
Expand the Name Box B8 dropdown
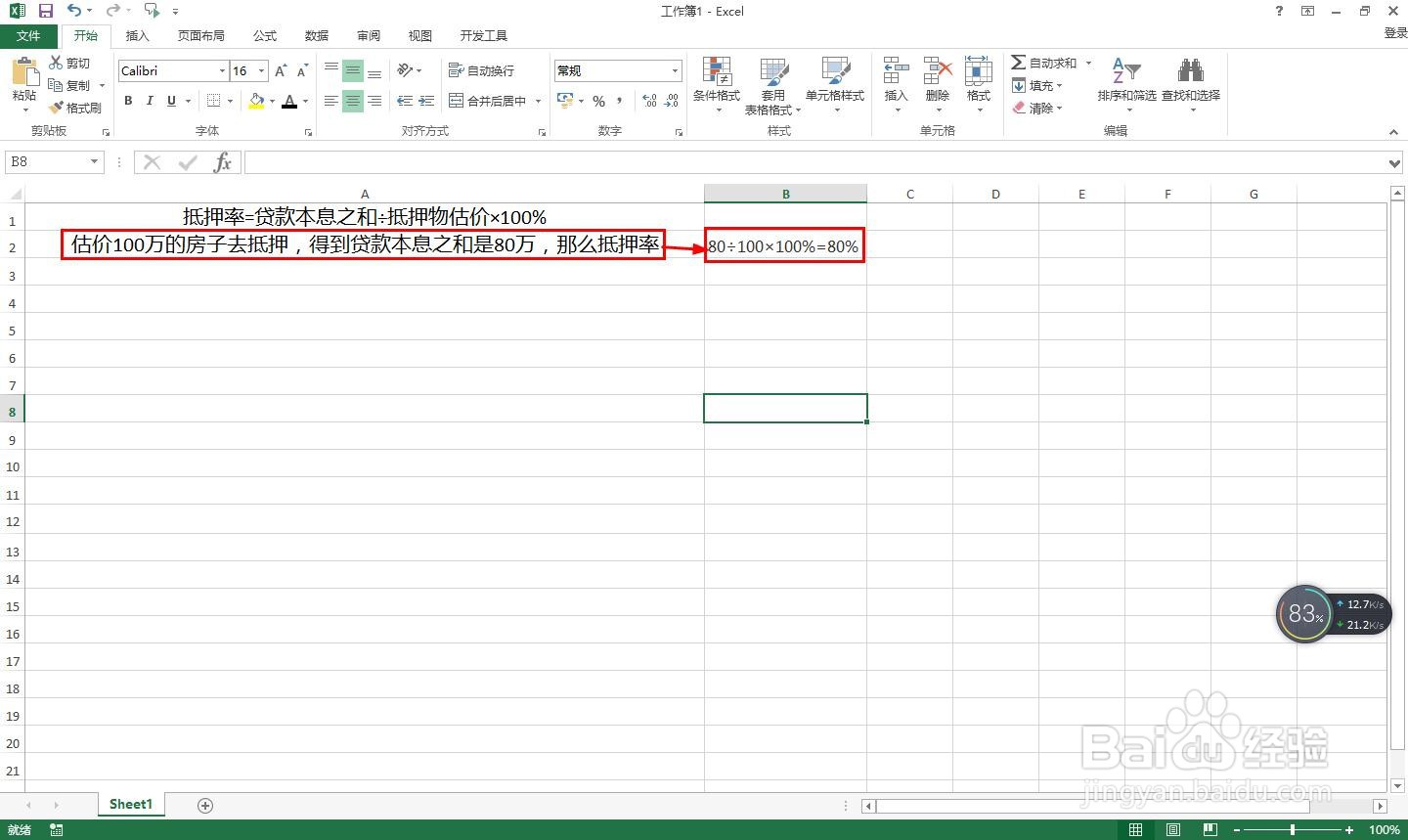coord(95,162)
